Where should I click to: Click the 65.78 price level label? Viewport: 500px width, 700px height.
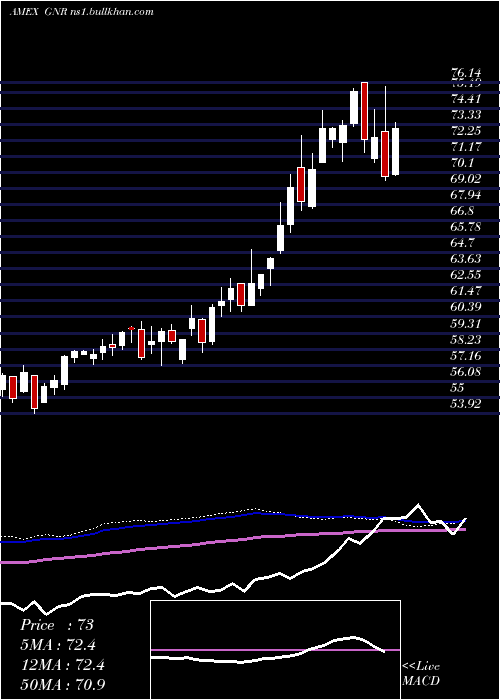[x=466, y=227]
